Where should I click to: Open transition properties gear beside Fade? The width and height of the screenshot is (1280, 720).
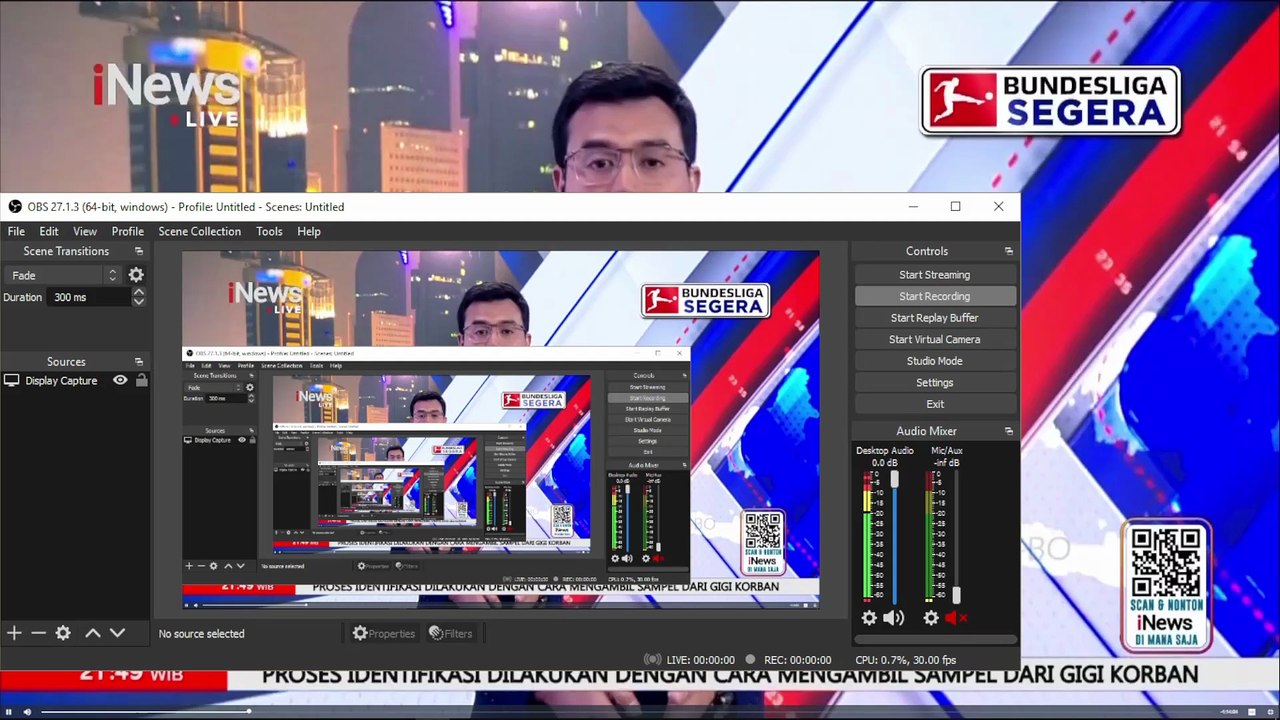click(x=136, y=275)
